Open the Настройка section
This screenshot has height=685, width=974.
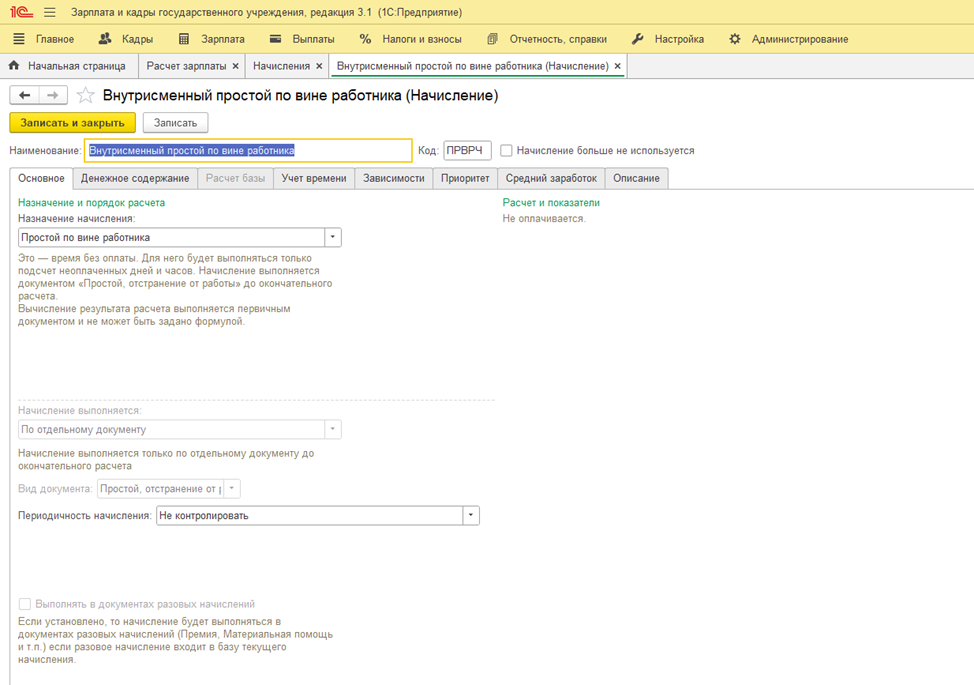tap(668, 39)
